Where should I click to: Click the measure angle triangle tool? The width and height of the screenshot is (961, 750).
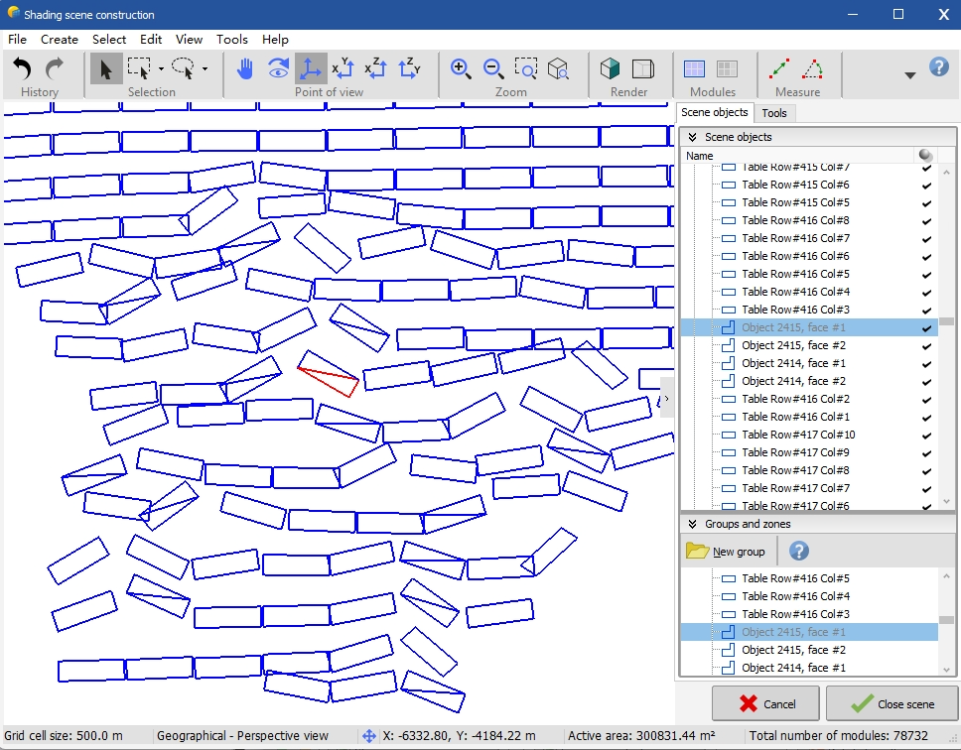point(814,68)
